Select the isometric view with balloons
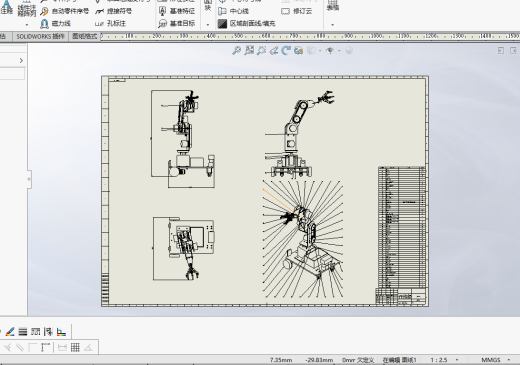520x365 pixels. (x=303, y=239)
